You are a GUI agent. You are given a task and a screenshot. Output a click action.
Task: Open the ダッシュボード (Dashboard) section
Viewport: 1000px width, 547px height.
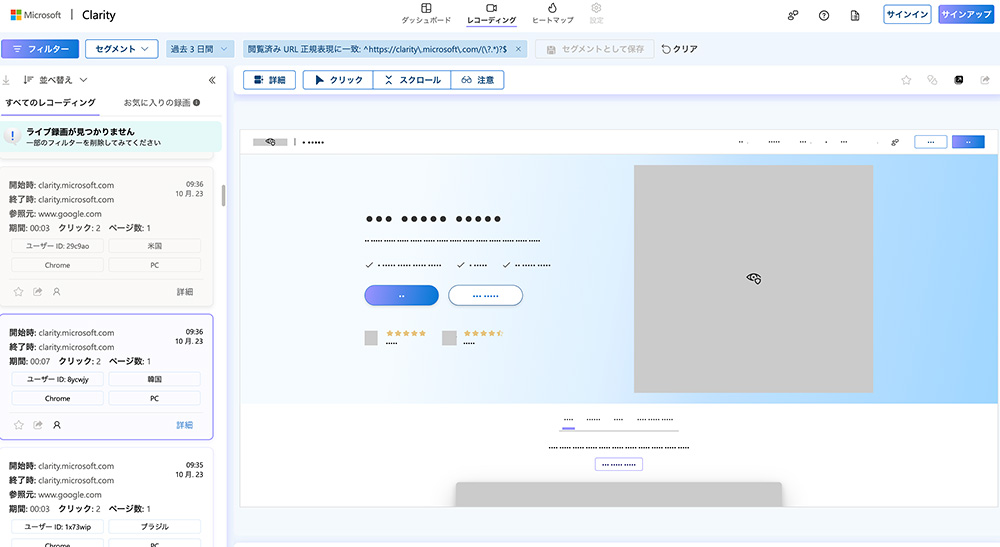coord(426,13)
